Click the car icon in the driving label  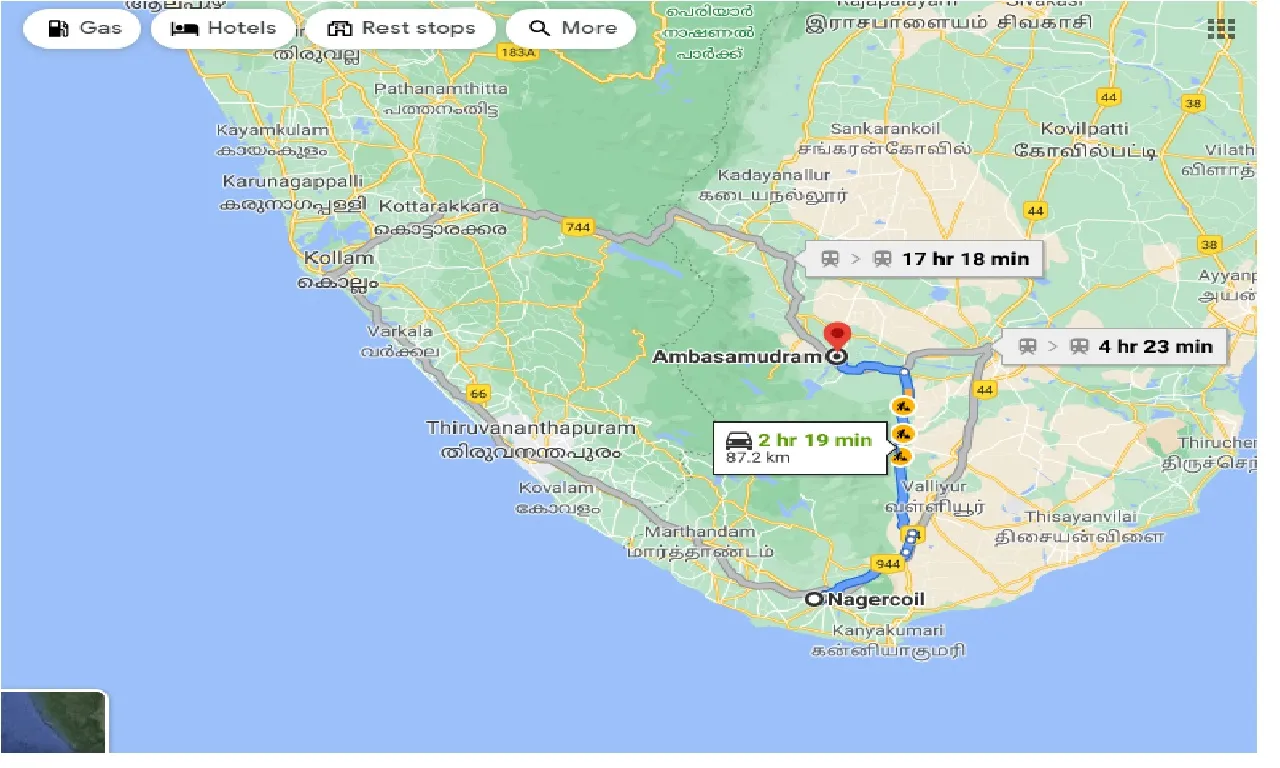738,440
